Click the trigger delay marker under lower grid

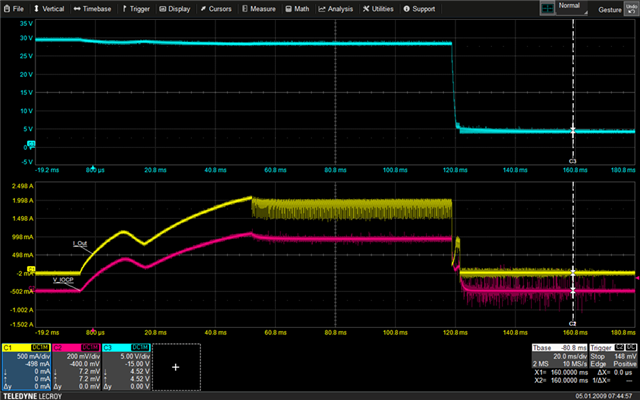coord(93,330)
